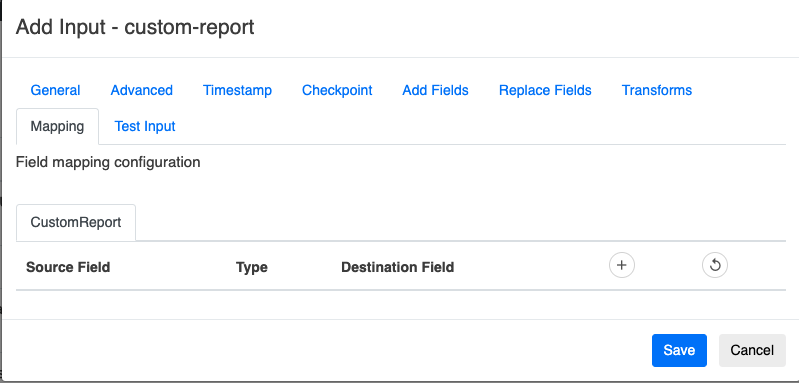Click the plus icon to add mapping row
This screenshot has width=799, height=383.
[x=622, y=265]
